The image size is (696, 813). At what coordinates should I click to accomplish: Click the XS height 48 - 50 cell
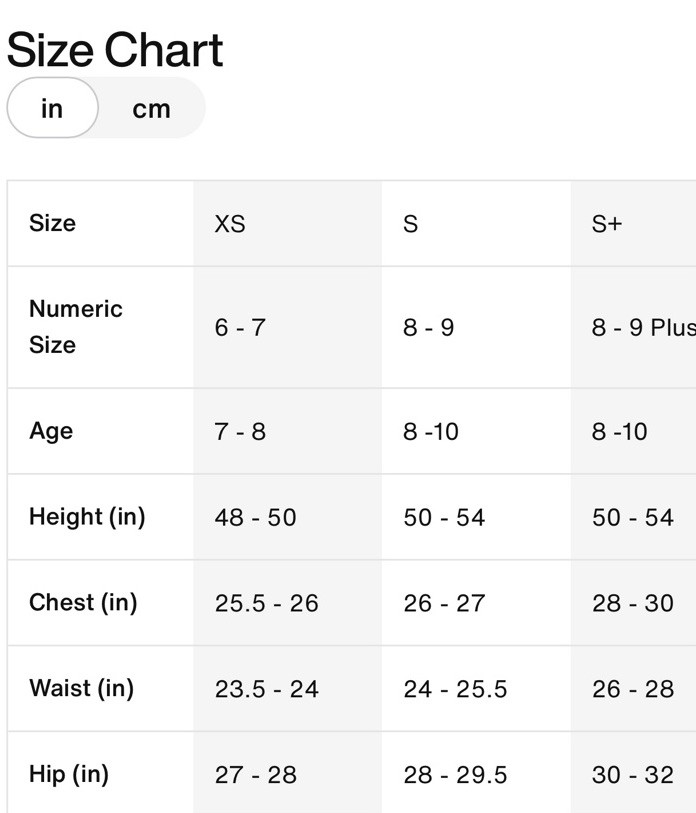(x=287, y=517)
